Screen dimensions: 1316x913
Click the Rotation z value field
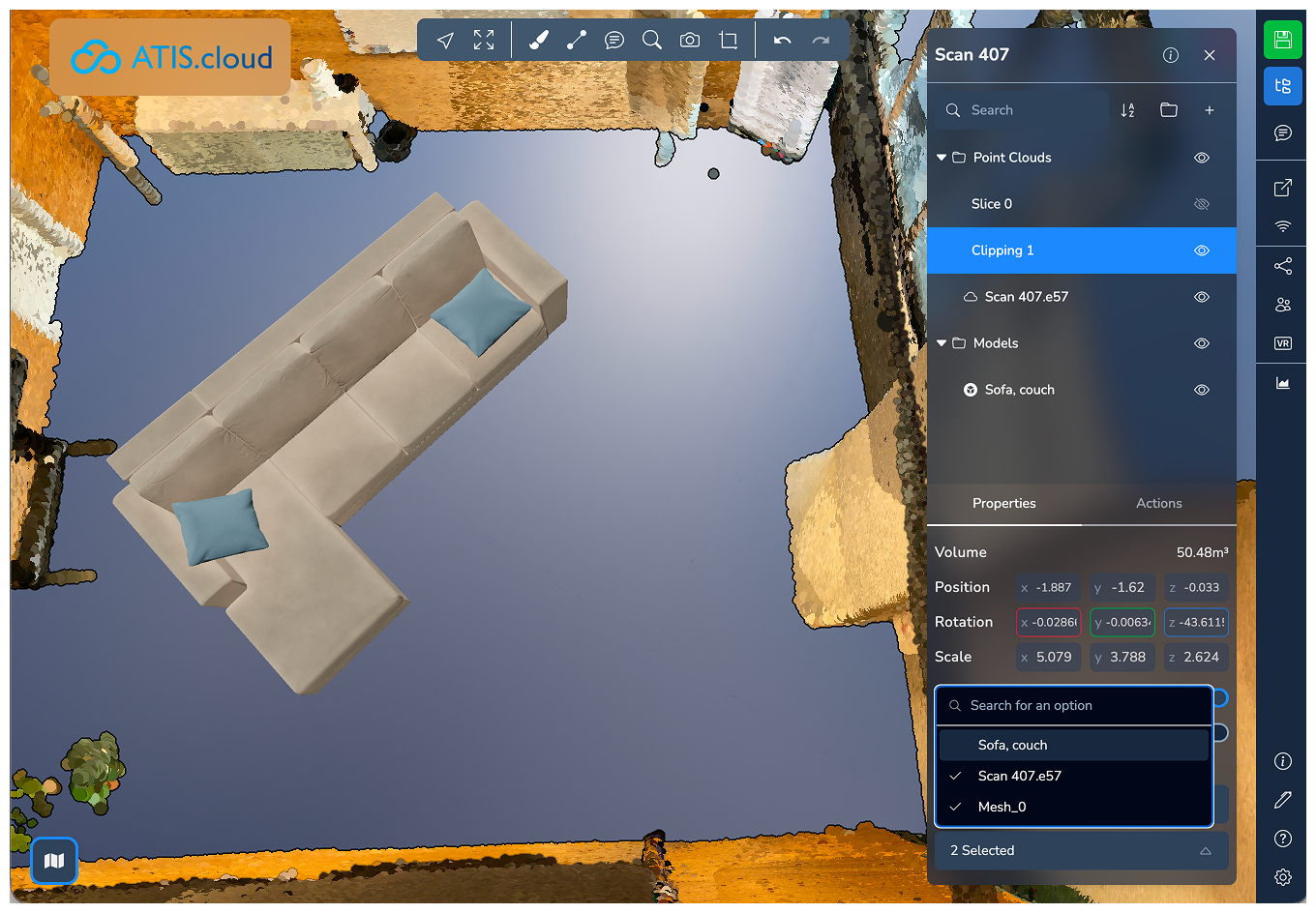[1197, 622]
